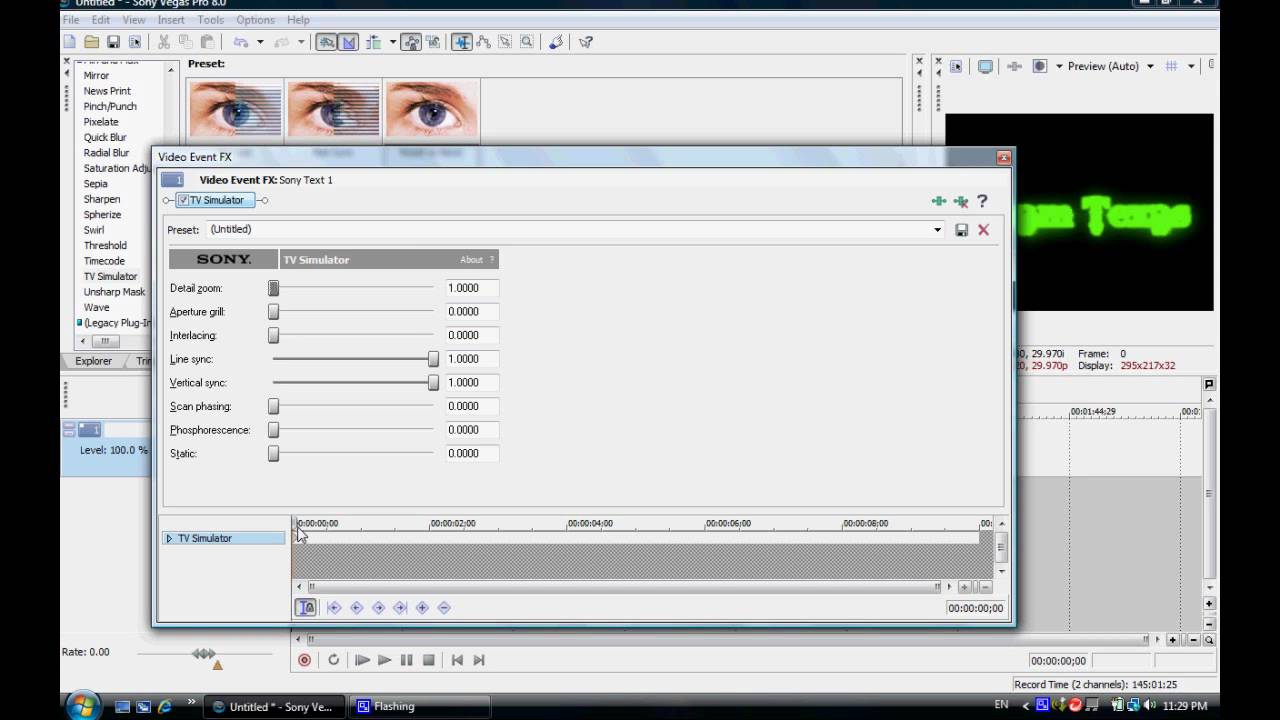This screenshot has width=1280, height=720.
Task: Click the Static slider handle
Action: 273,453
